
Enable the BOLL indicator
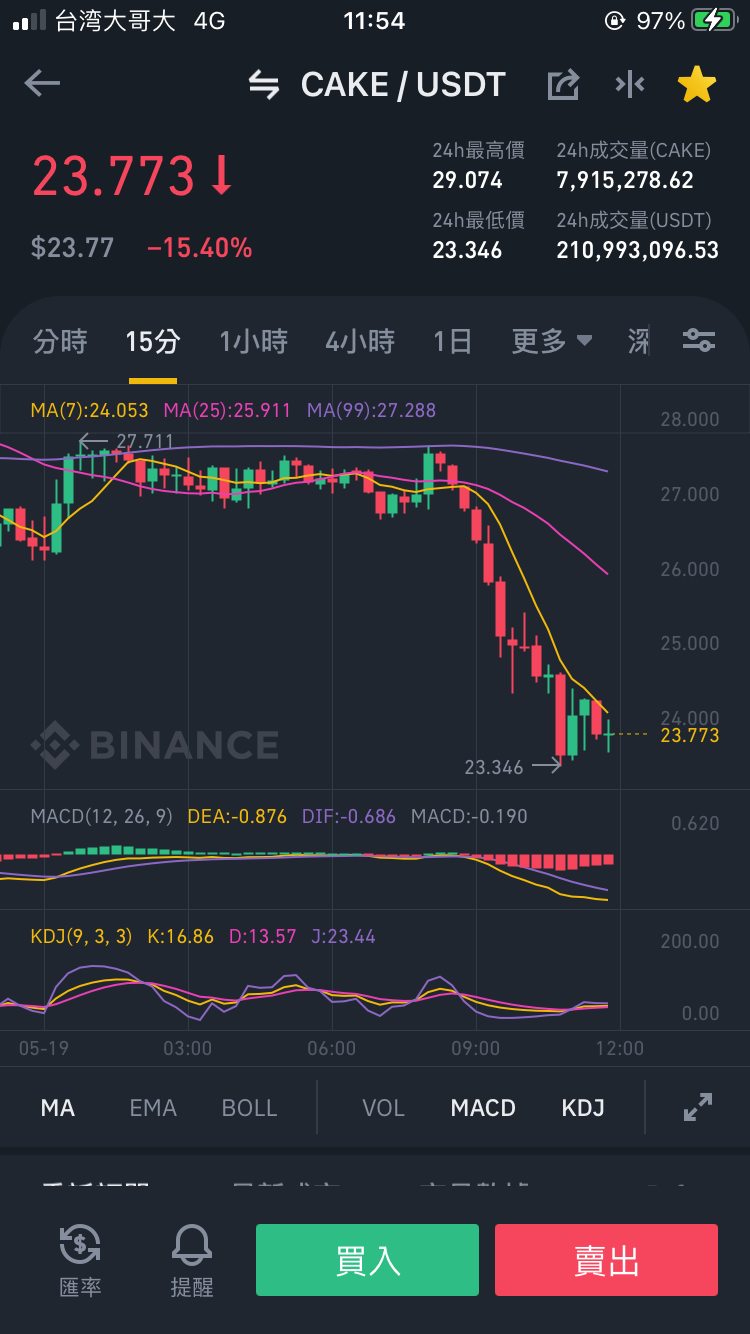(x=249, y=1108)
